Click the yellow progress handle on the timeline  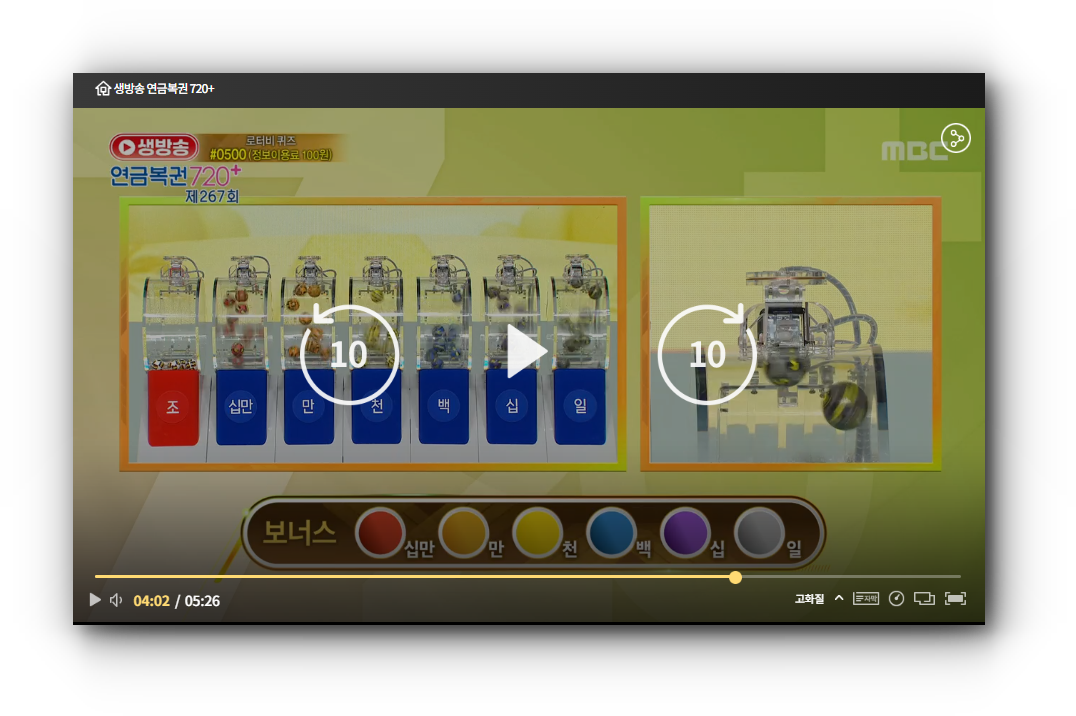point(736,577)
